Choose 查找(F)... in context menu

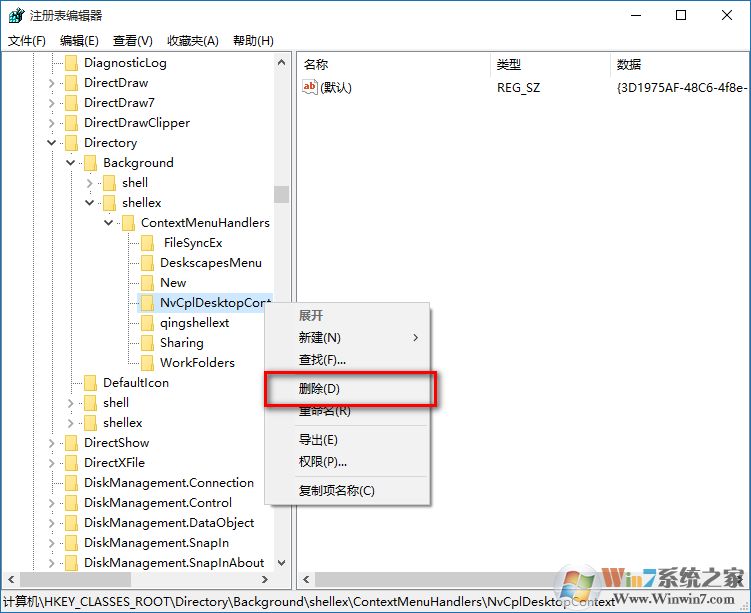click(x=348, y=360)
